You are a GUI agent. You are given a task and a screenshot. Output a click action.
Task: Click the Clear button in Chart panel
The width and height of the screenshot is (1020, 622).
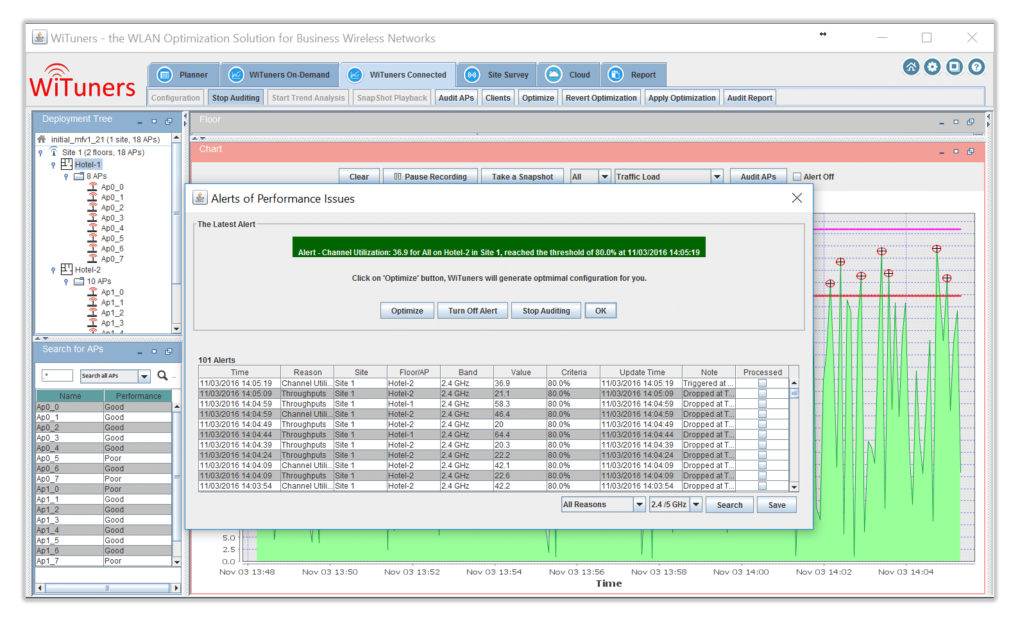(359, 176)
